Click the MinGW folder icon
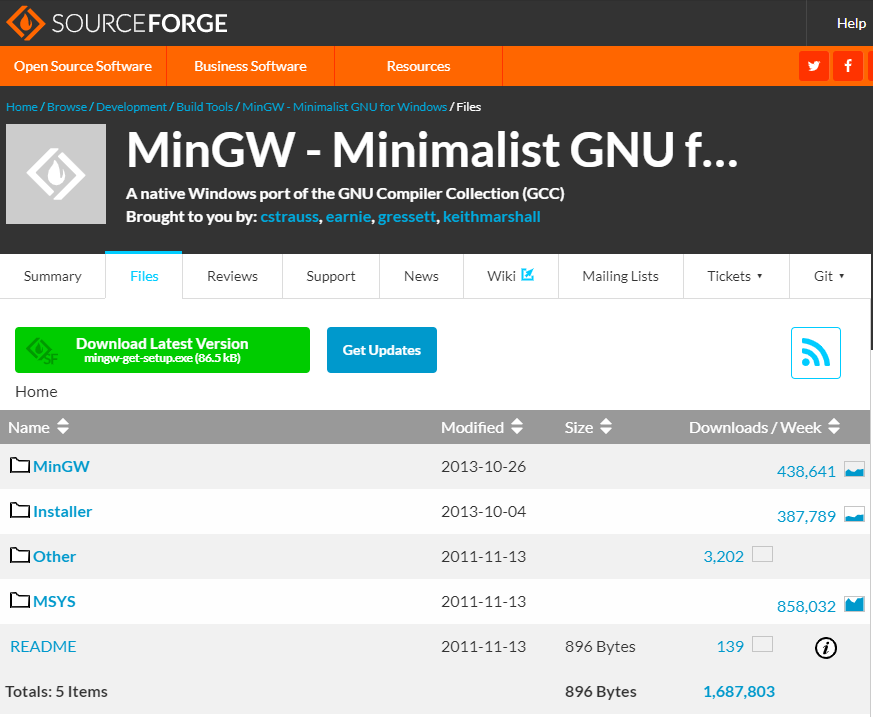873x717 pixels. click(x=20, y=465)
